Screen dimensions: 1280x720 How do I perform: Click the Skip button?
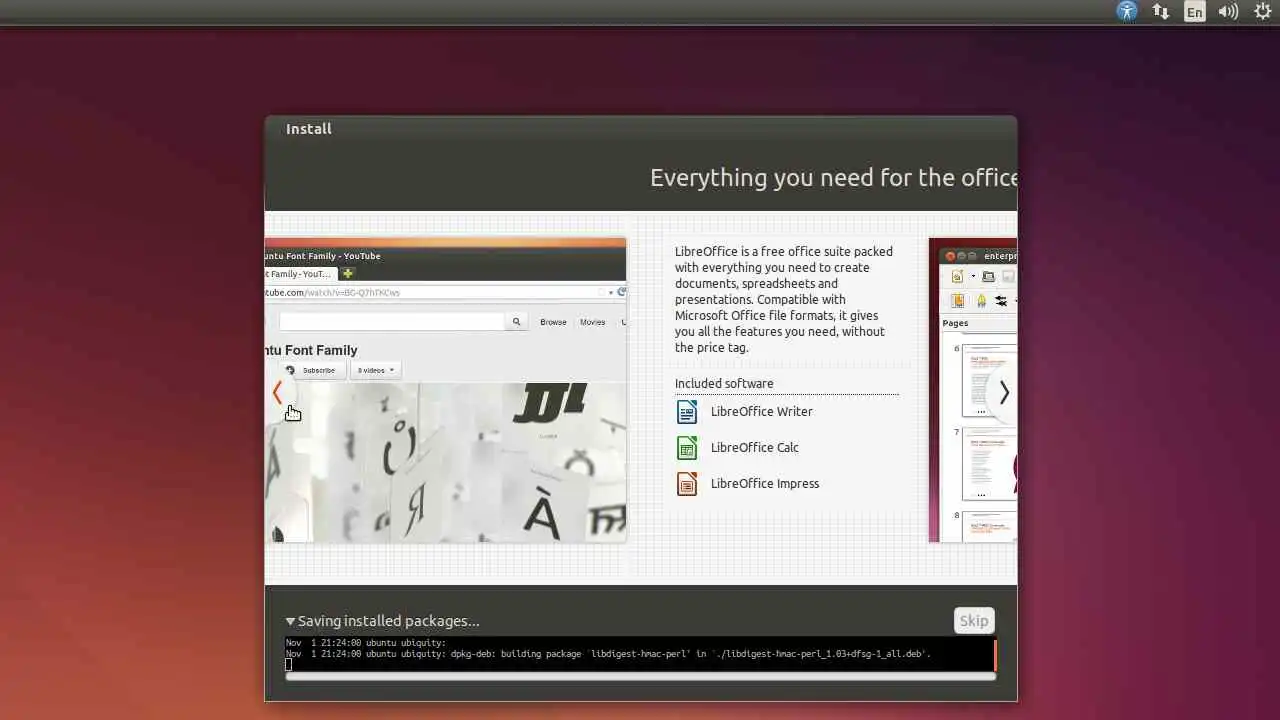point(974,621)
